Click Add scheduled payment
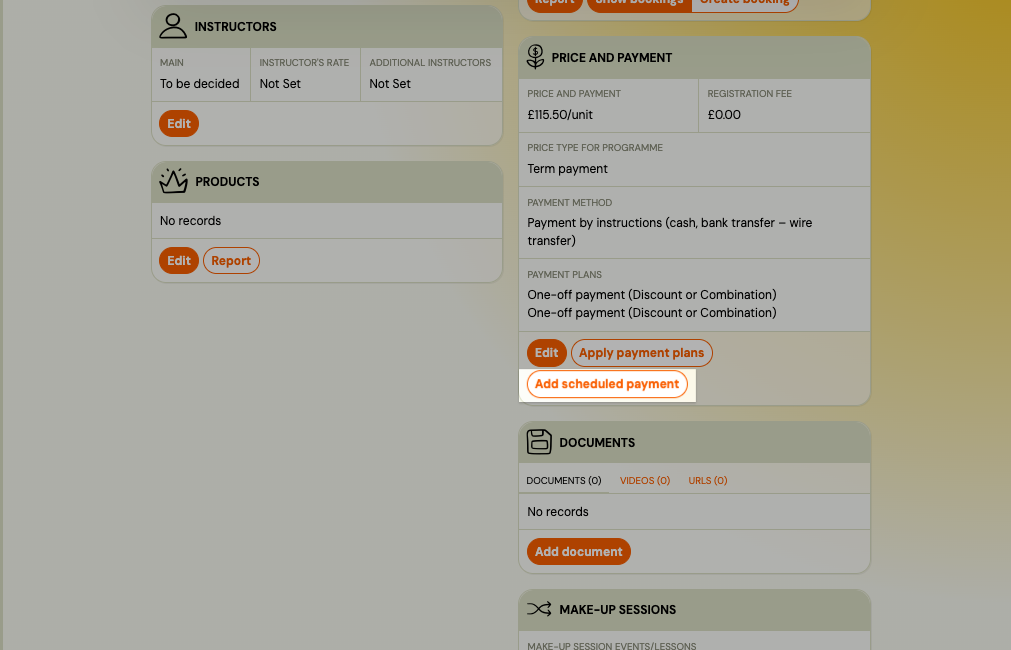 pyautogui.click(x=606, y=383)
